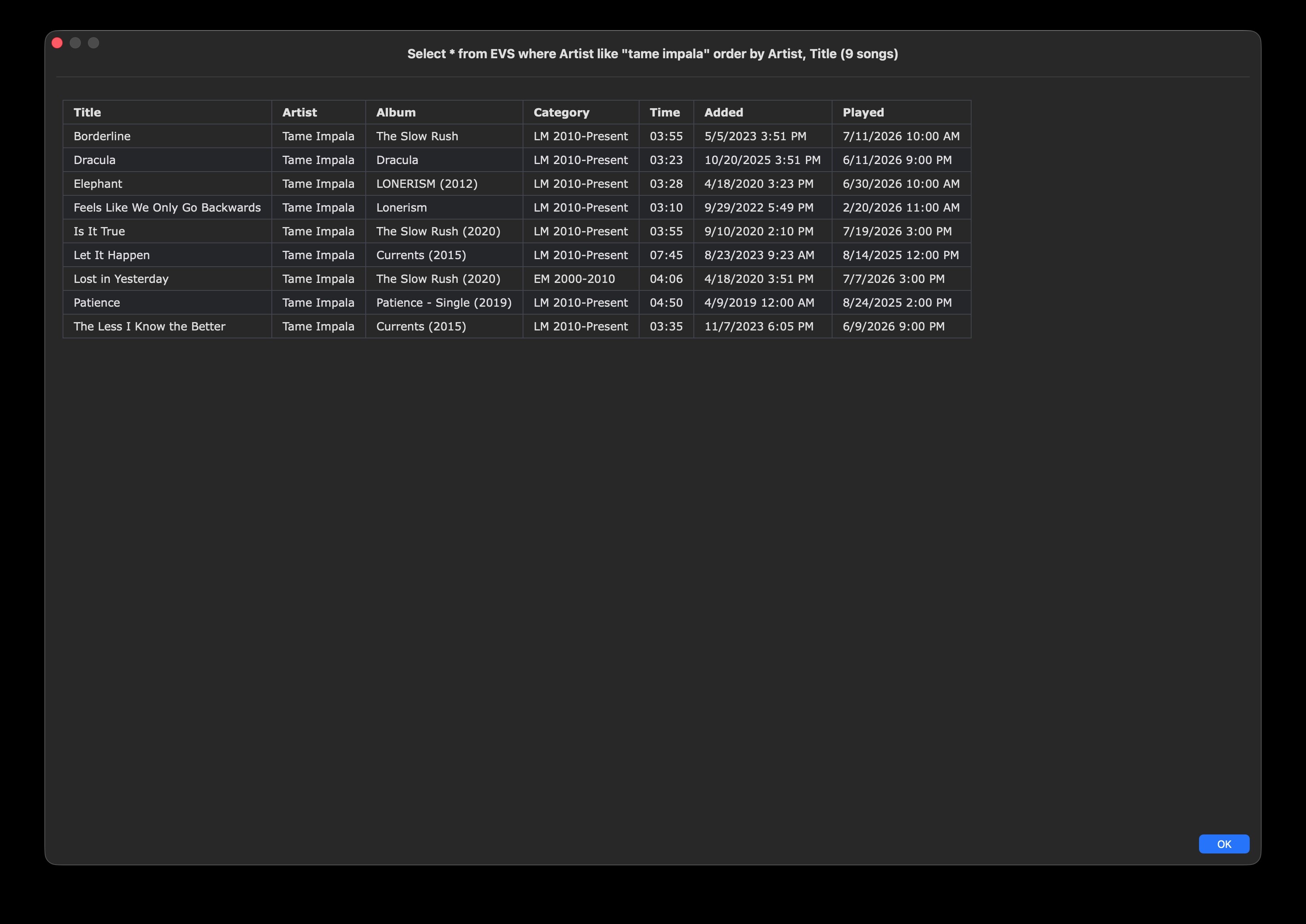Select the Lost in Yesterday title
Image resolution: width=1306 pixels, height=924 pixels.
click(121, 279)
